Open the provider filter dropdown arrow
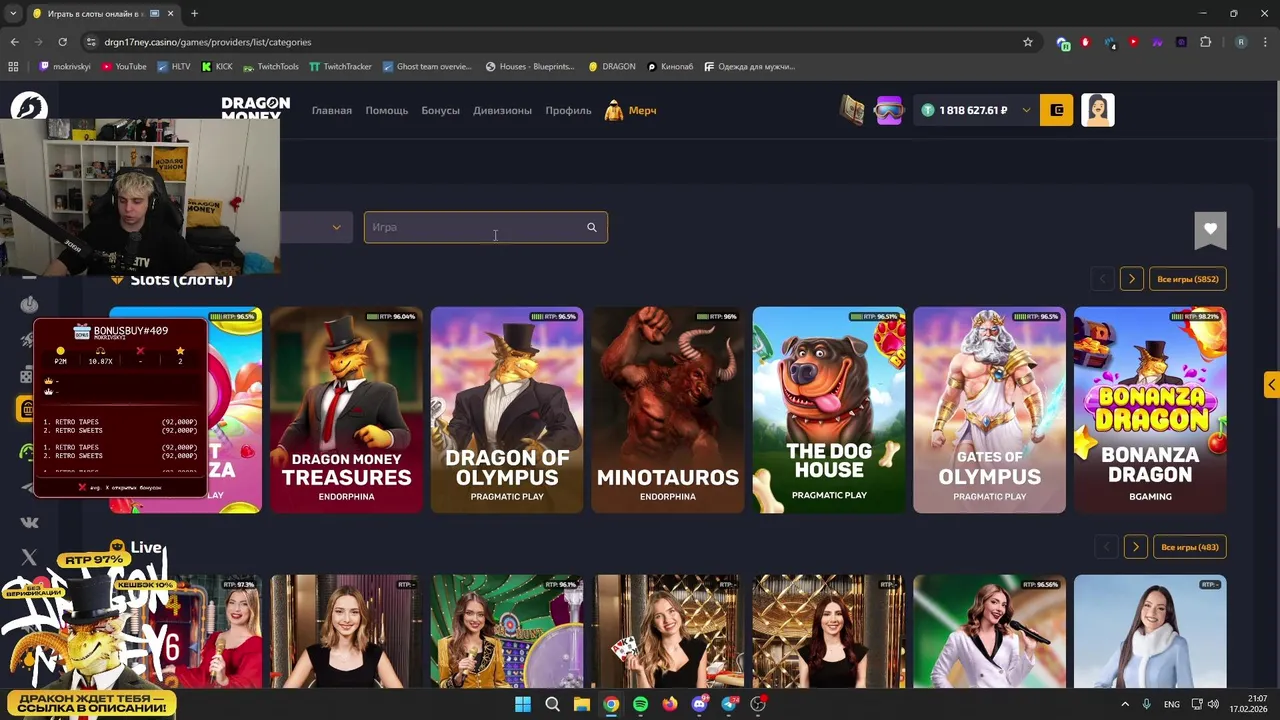 336,227
